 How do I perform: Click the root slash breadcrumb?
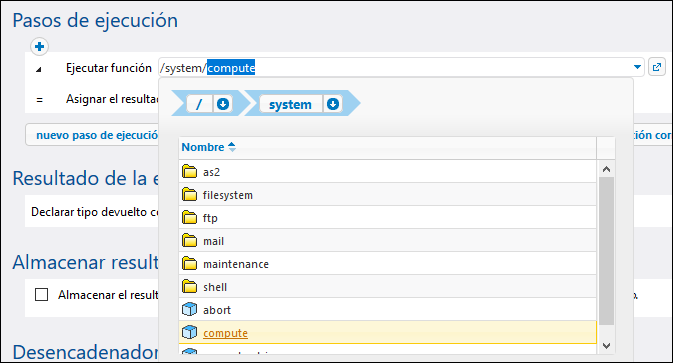[x=199, y=104]
